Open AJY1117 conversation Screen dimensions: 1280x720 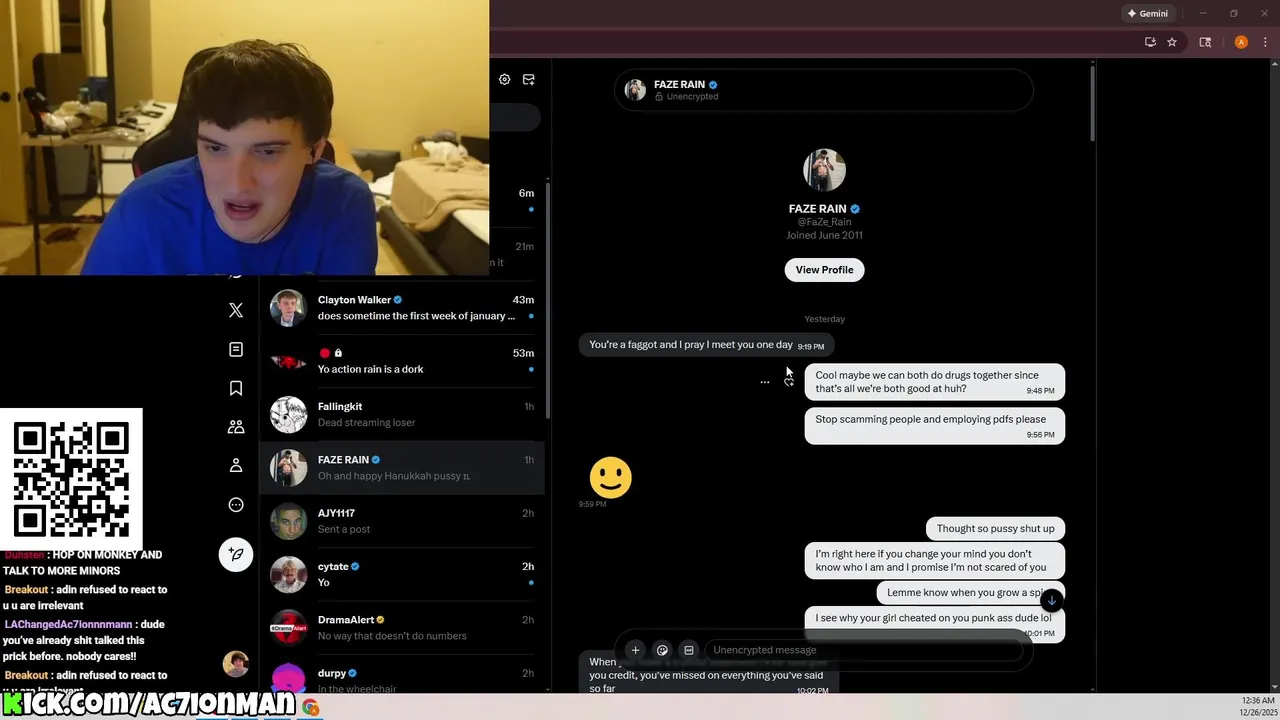[x=402, y=521]
